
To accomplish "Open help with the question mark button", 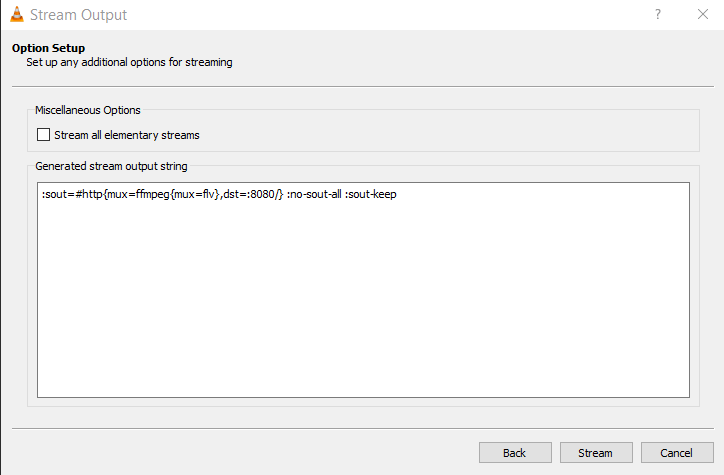I will (x=658, y=14).
